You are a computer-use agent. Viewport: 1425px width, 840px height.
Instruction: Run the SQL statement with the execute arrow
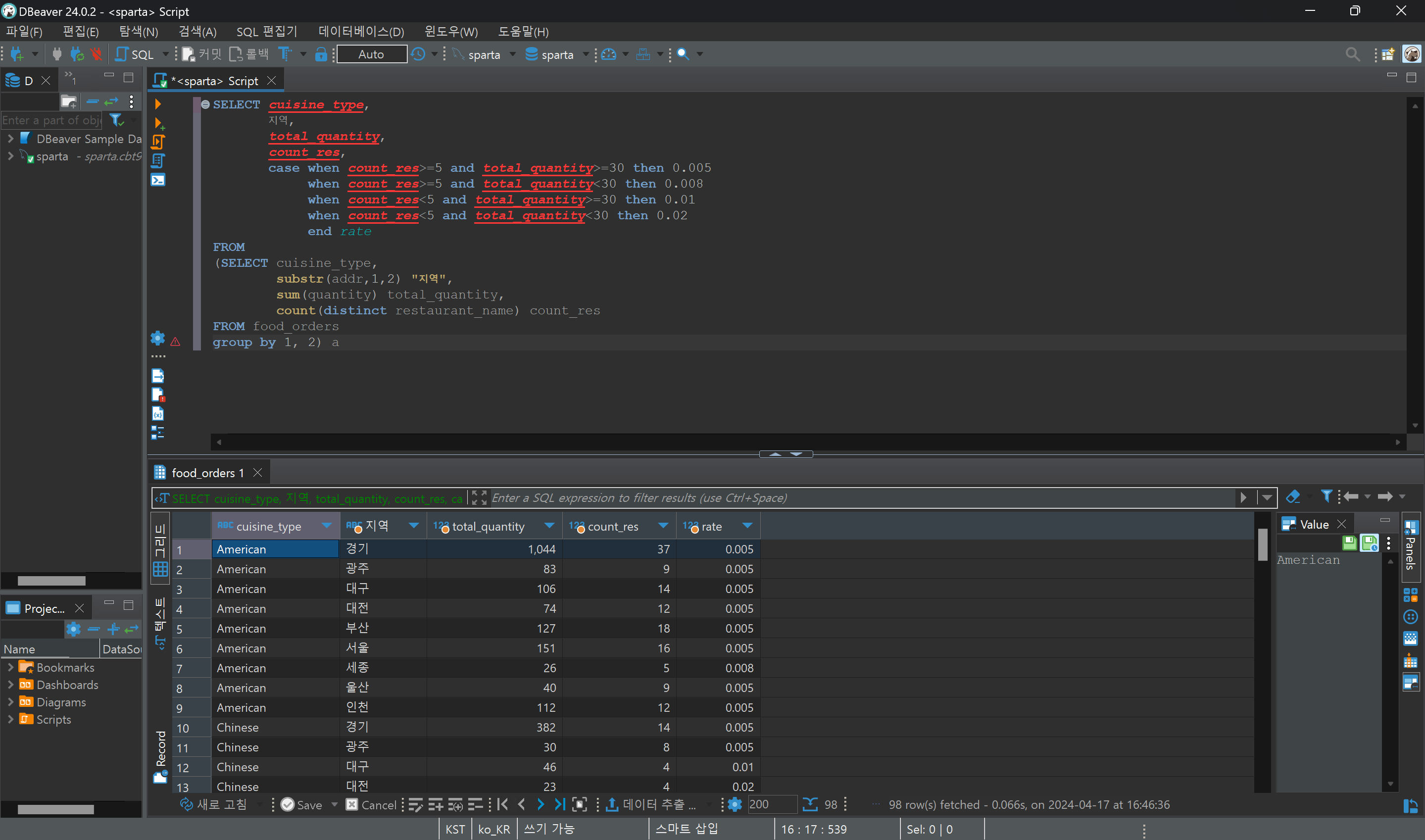(x=158, y=104)
